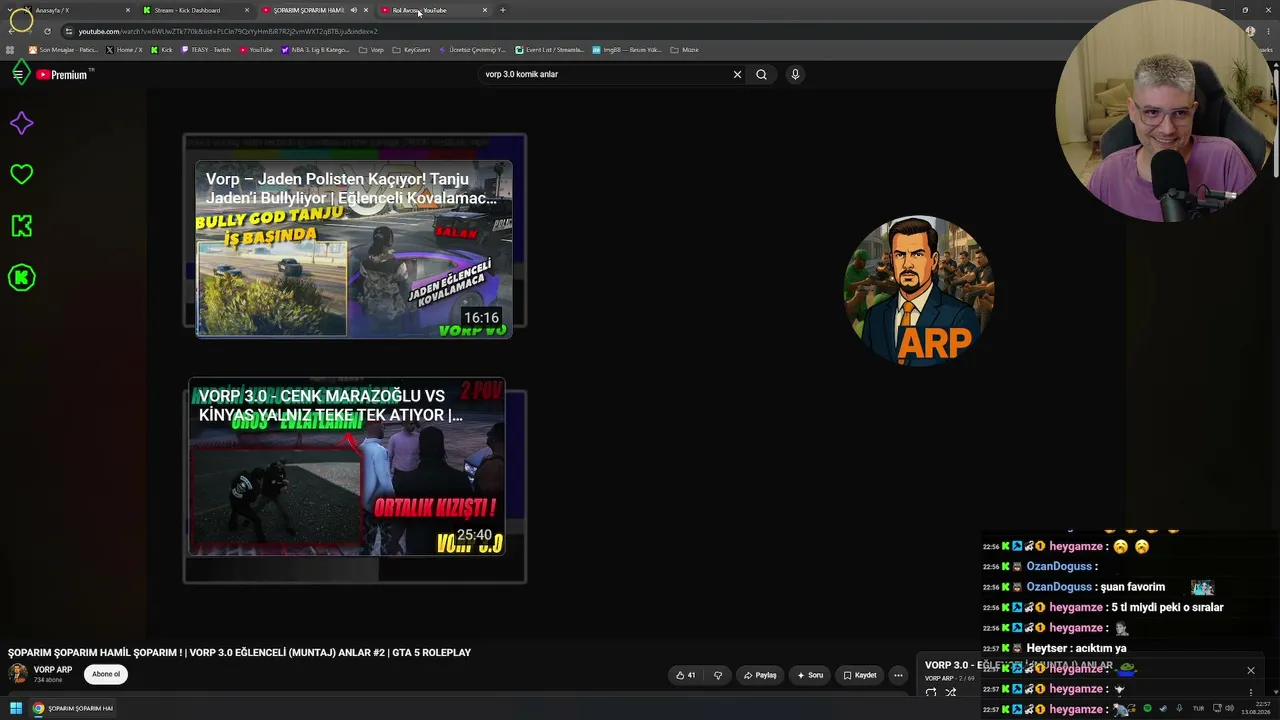Toggle playlist shuffle button

[951, 692]
